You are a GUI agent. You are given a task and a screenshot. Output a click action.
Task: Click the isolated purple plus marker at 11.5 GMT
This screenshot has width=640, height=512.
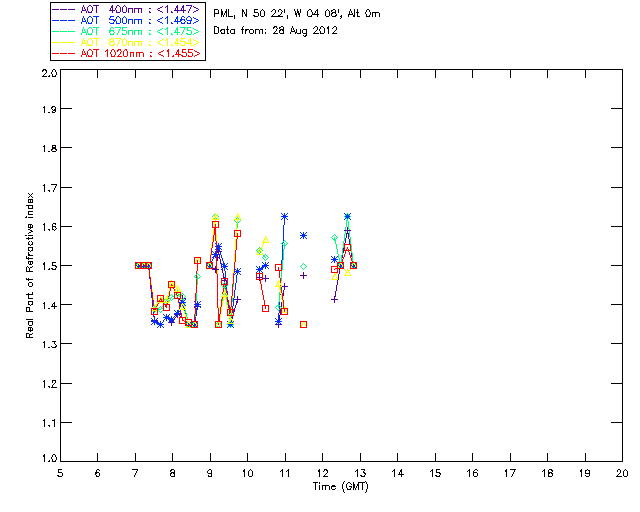pyautogui.click(x=303, y=276)
